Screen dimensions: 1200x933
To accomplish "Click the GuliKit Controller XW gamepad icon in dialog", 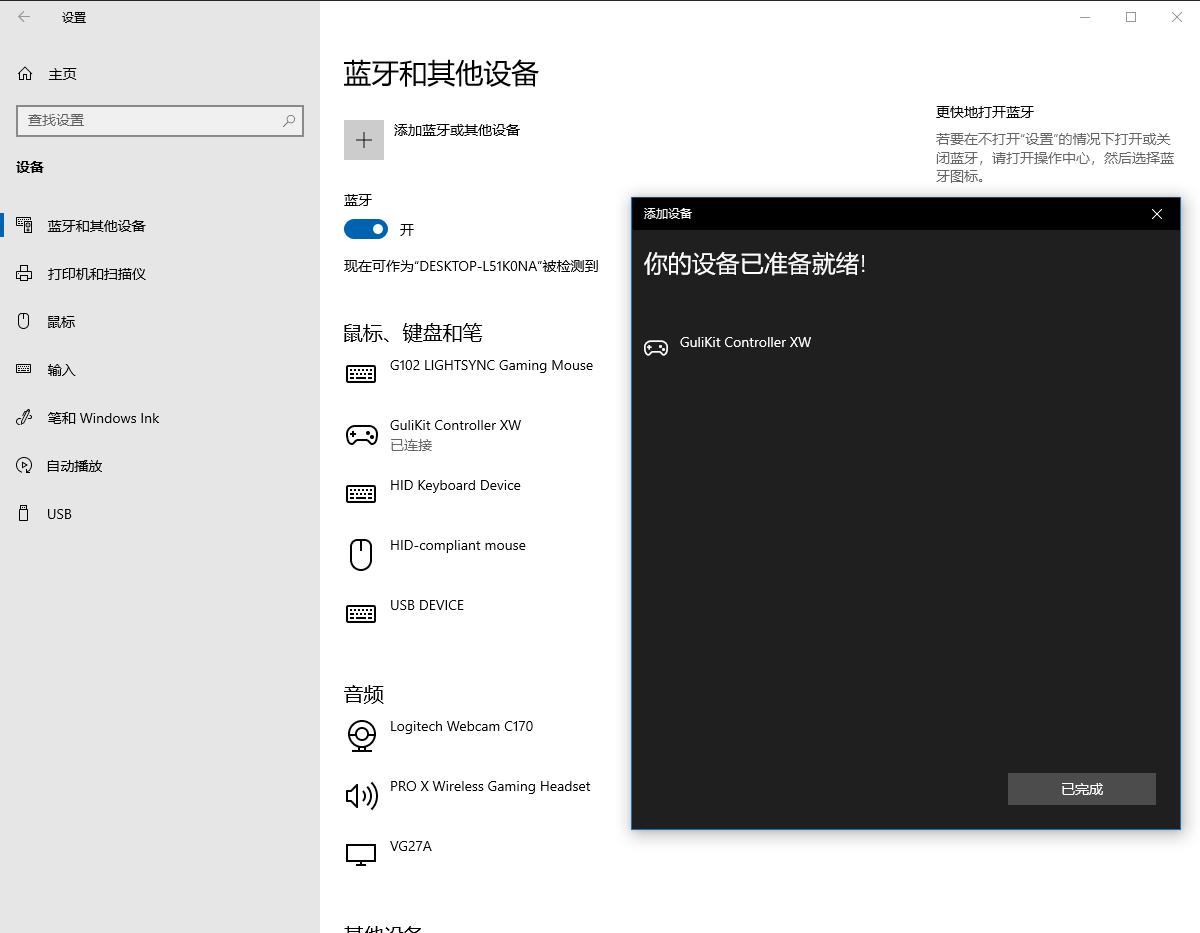I will click(x=656, y=347).
